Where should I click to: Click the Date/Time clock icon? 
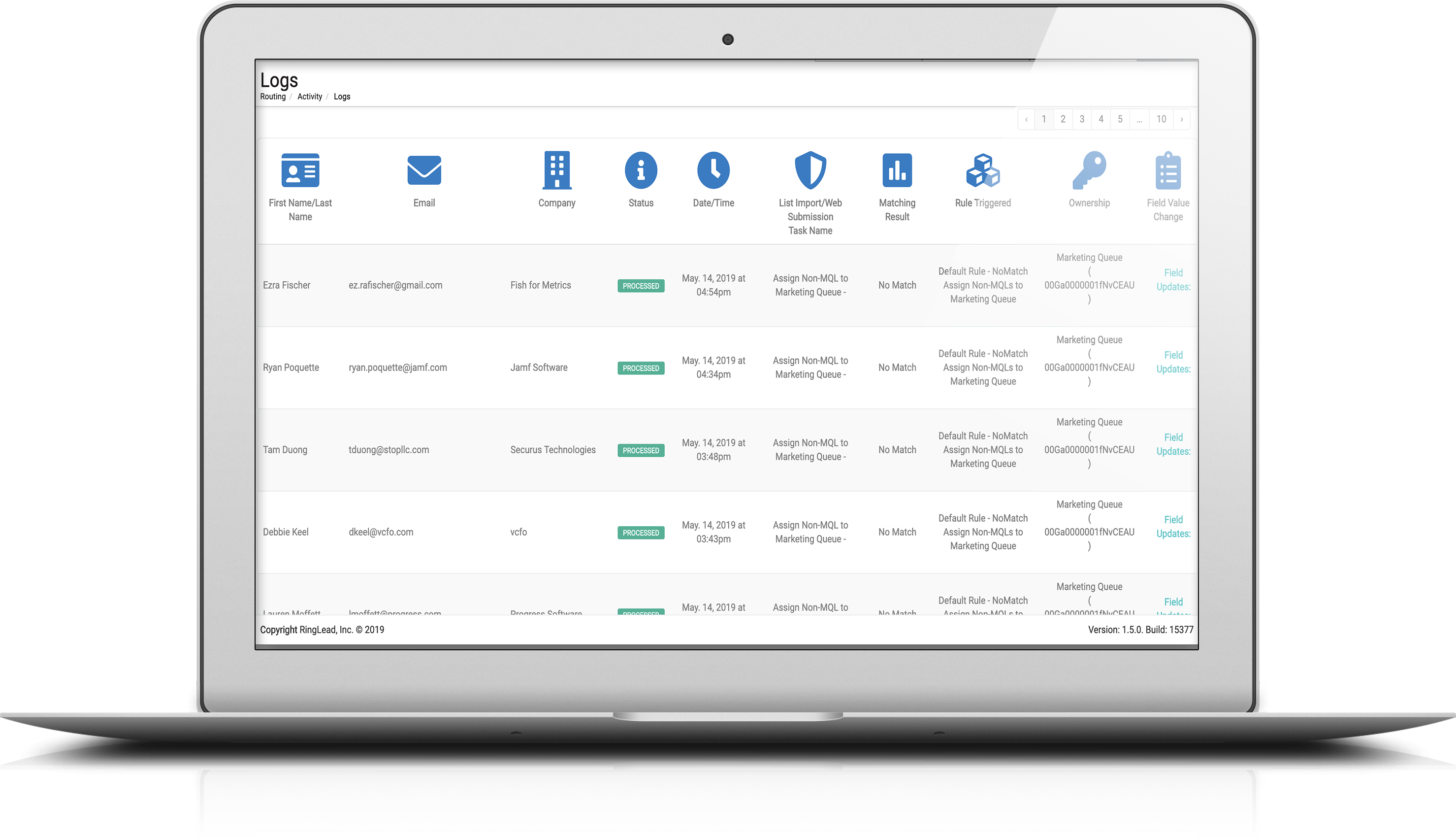point(713,170)
